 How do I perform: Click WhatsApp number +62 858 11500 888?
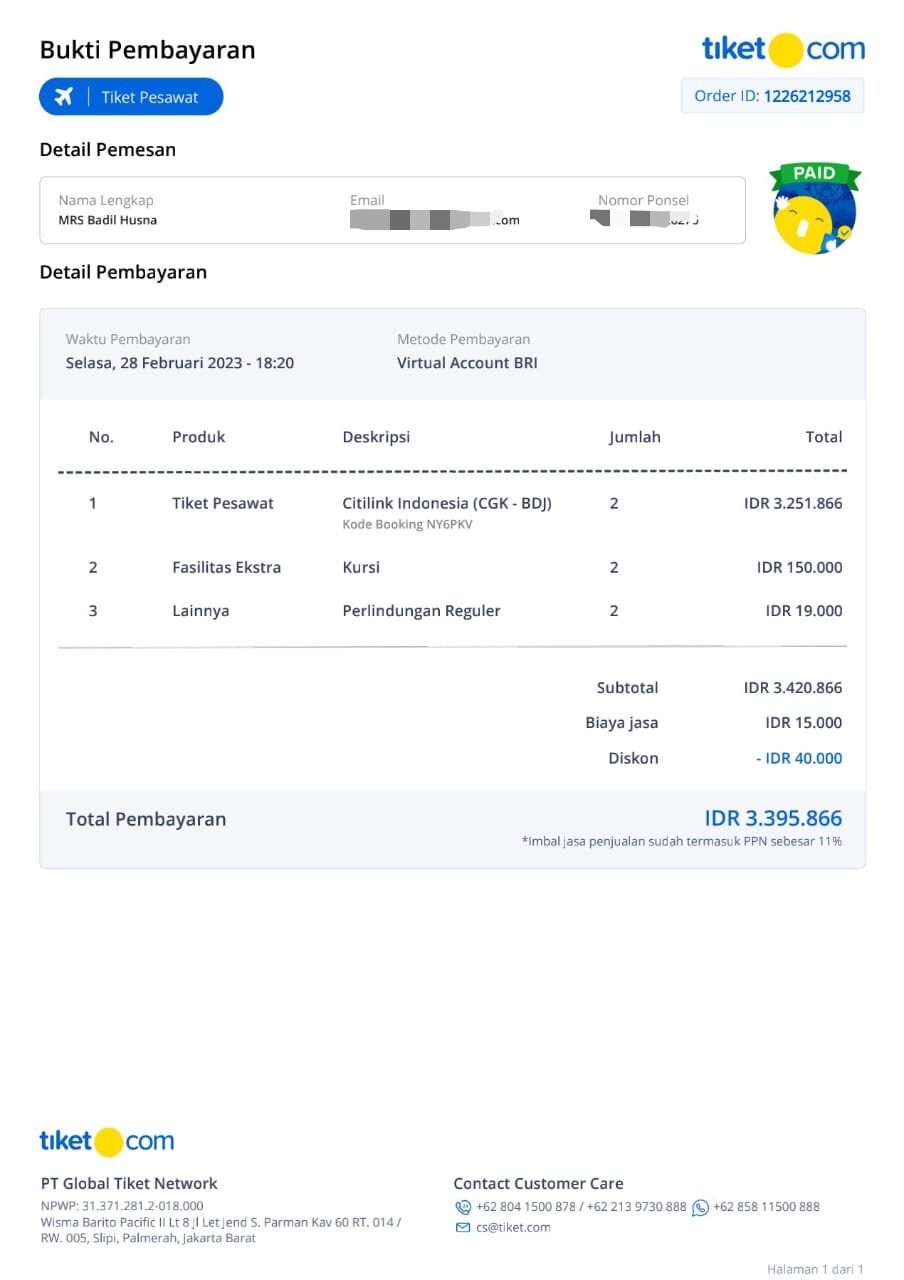pos(766,1207)
